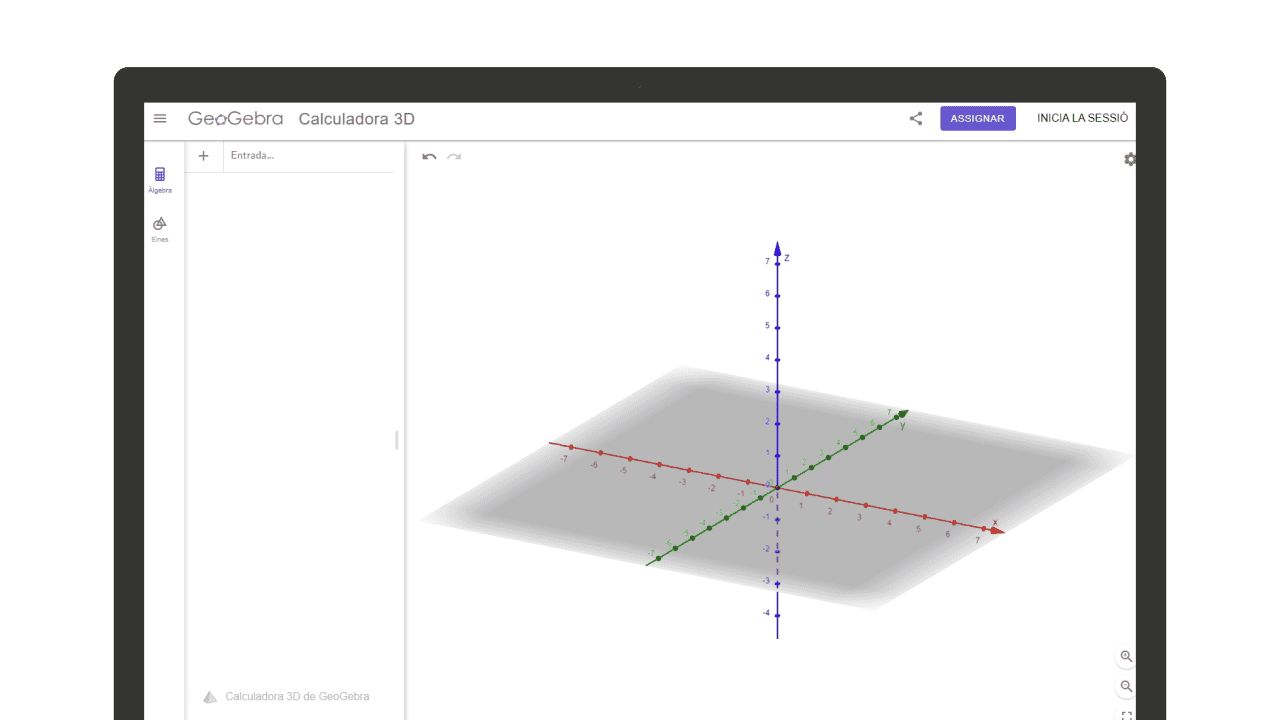1280x720 pixels.
Task: Click the share icon in the header
Action: click(x=914, y=118)
